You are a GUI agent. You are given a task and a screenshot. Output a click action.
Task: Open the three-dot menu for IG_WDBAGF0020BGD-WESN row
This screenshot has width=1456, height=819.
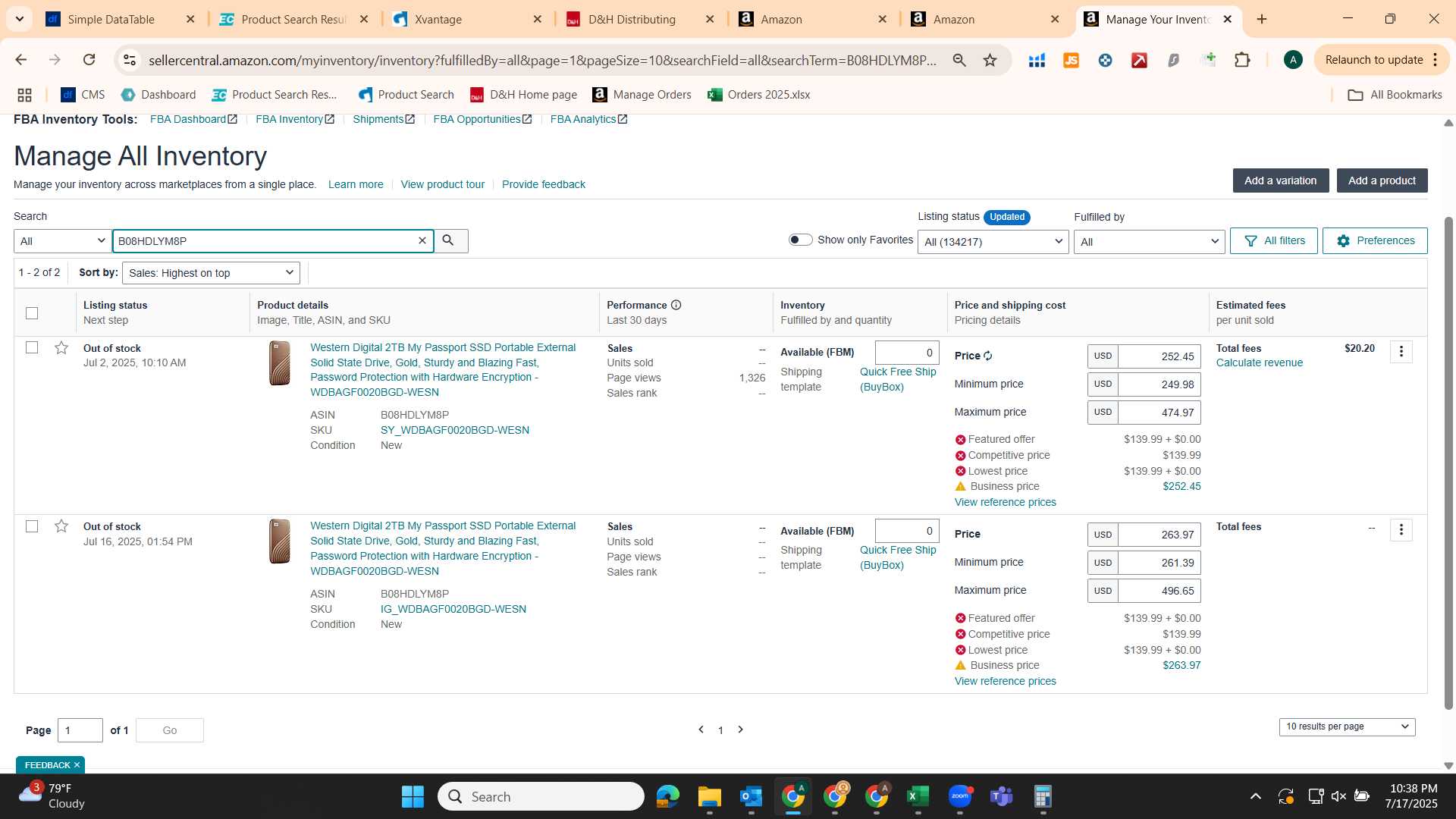(x=1401, y=530)
